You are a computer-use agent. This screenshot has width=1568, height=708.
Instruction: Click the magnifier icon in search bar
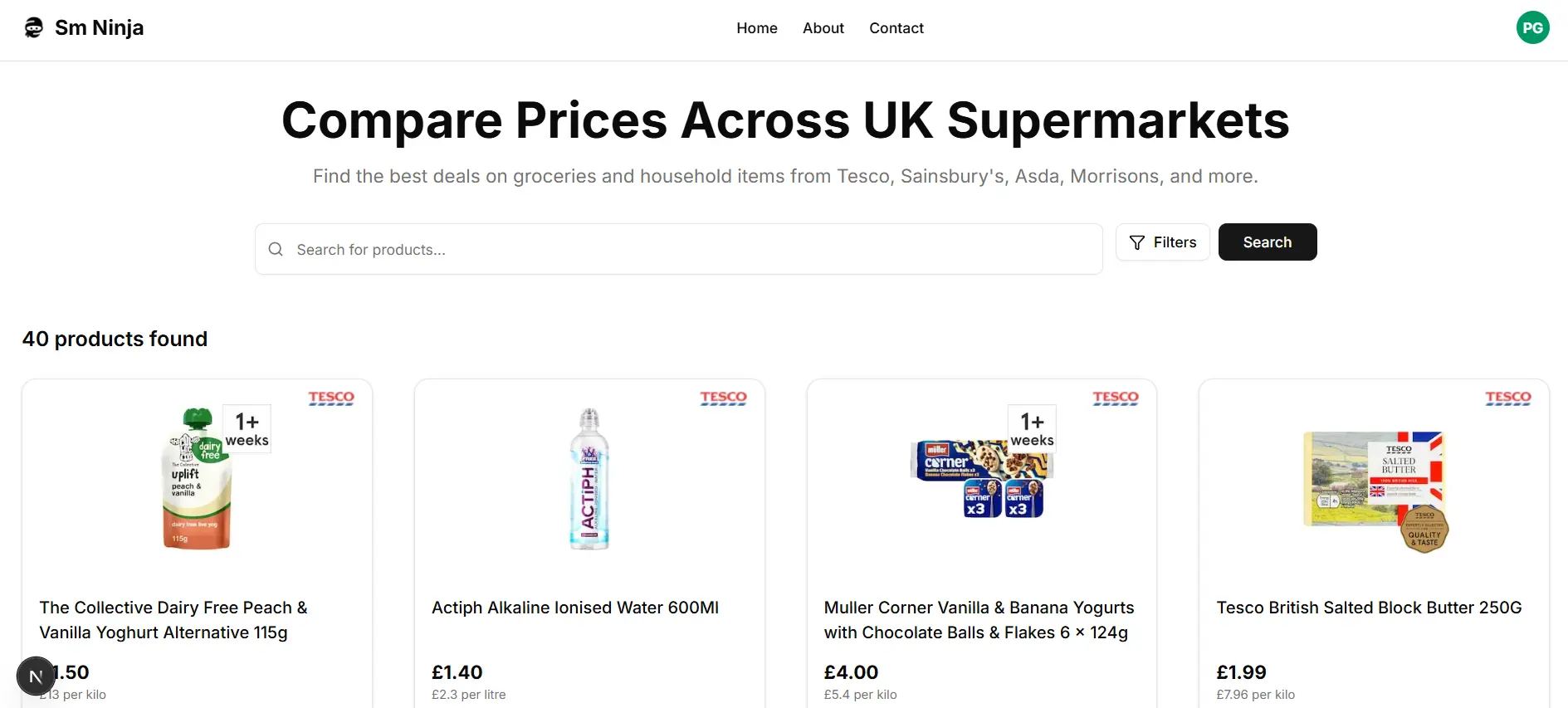click(x=276, y=249)
